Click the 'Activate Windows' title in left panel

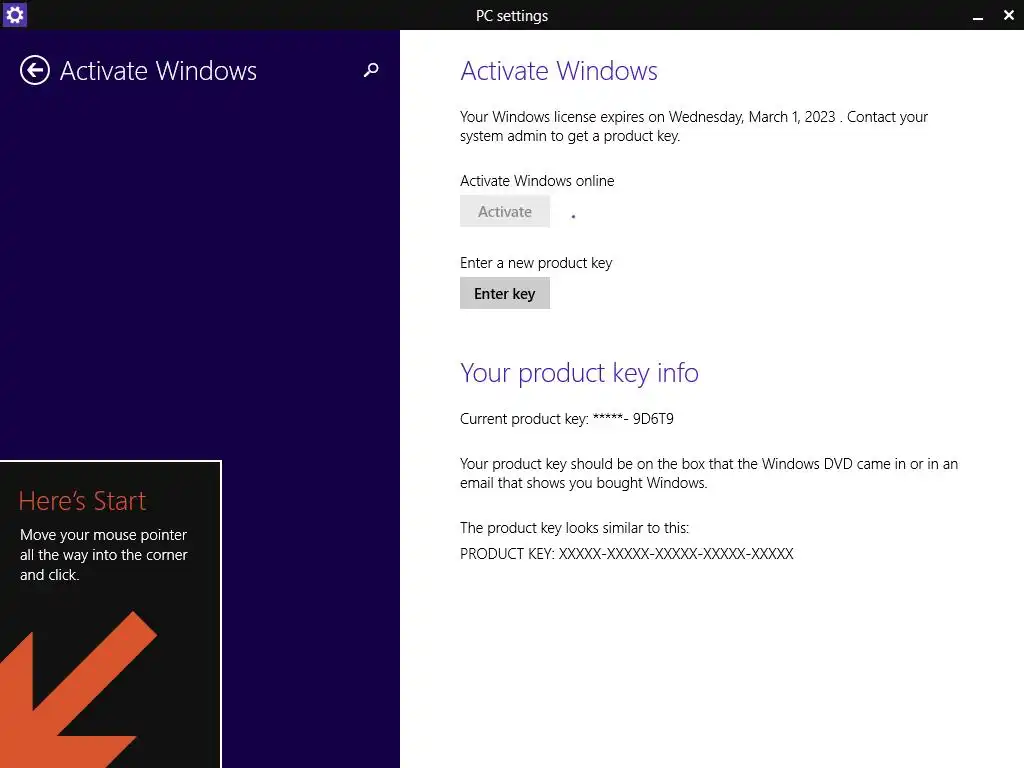click(158, 71)
